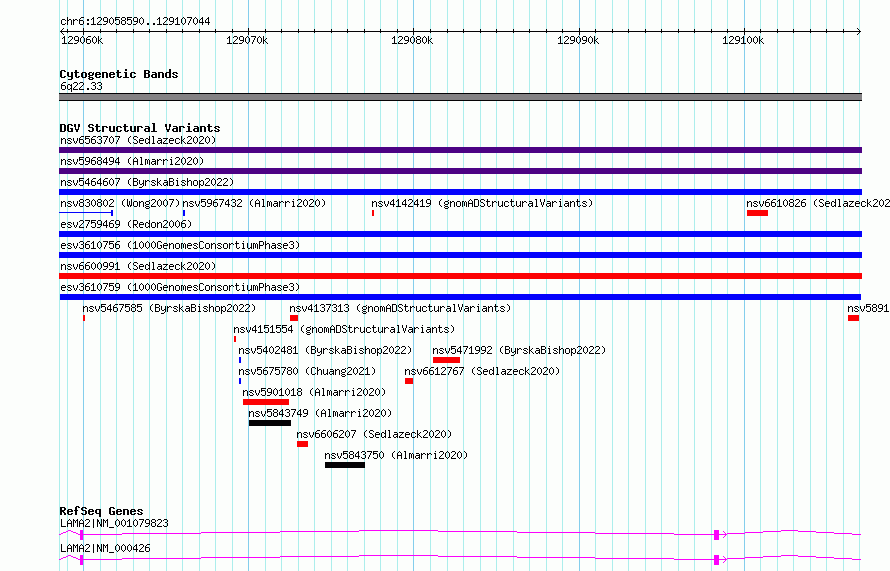Click the nsv5402481 (ByrskaBishop2022) label
Viewport: 890px width, 571px height.
pyautogui.click(x=325, y=350)
